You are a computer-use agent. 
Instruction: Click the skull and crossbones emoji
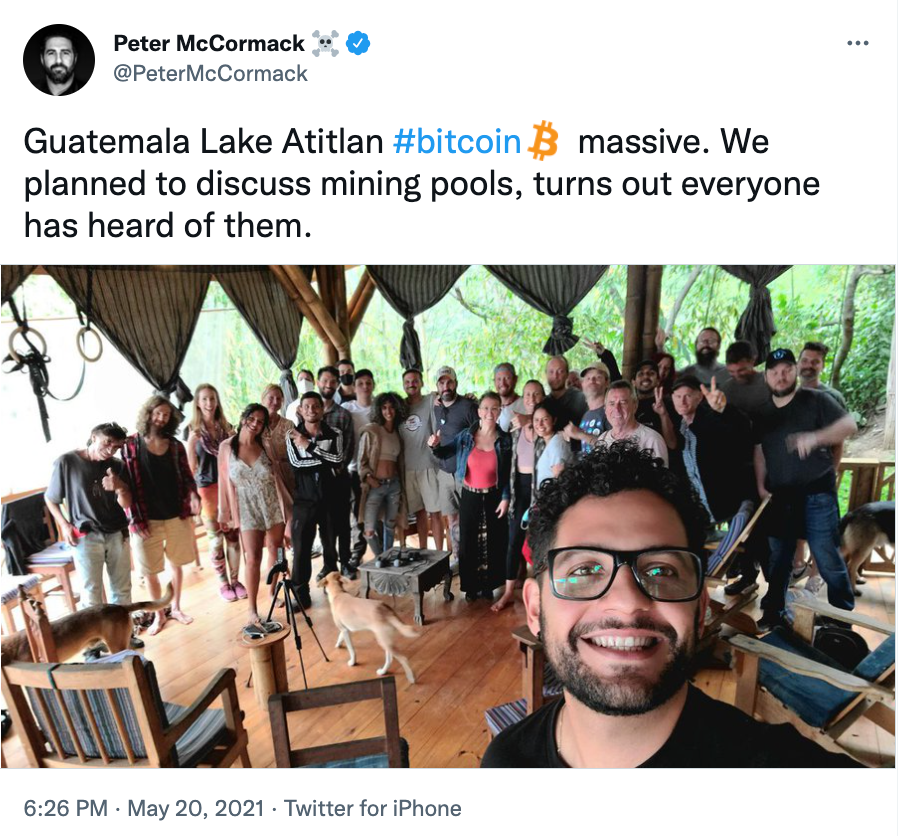(325, 44)
